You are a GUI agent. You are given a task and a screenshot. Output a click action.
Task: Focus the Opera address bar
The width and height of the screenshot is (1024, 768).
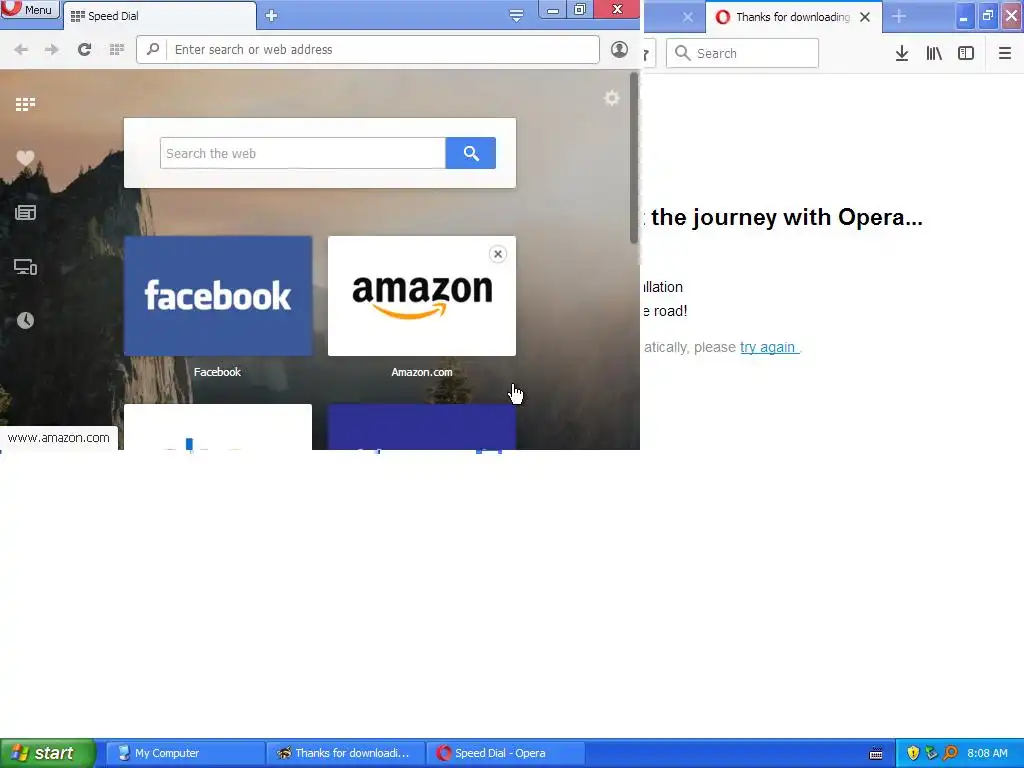point(368,50)
